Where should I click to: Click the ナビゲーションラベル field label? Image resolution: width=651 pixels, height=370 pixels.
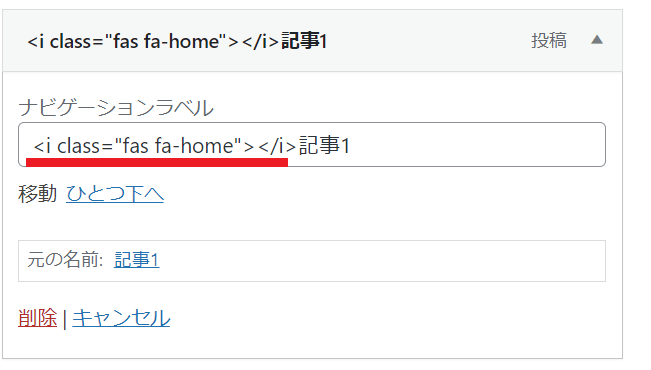(x=116, y=108)
